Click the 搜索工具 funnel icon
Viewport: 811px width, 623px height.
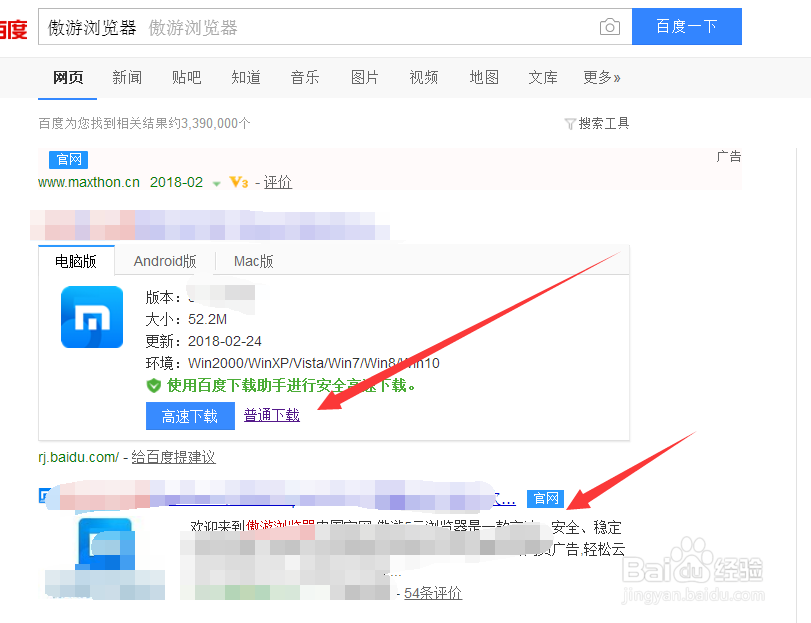click(570, 124)
